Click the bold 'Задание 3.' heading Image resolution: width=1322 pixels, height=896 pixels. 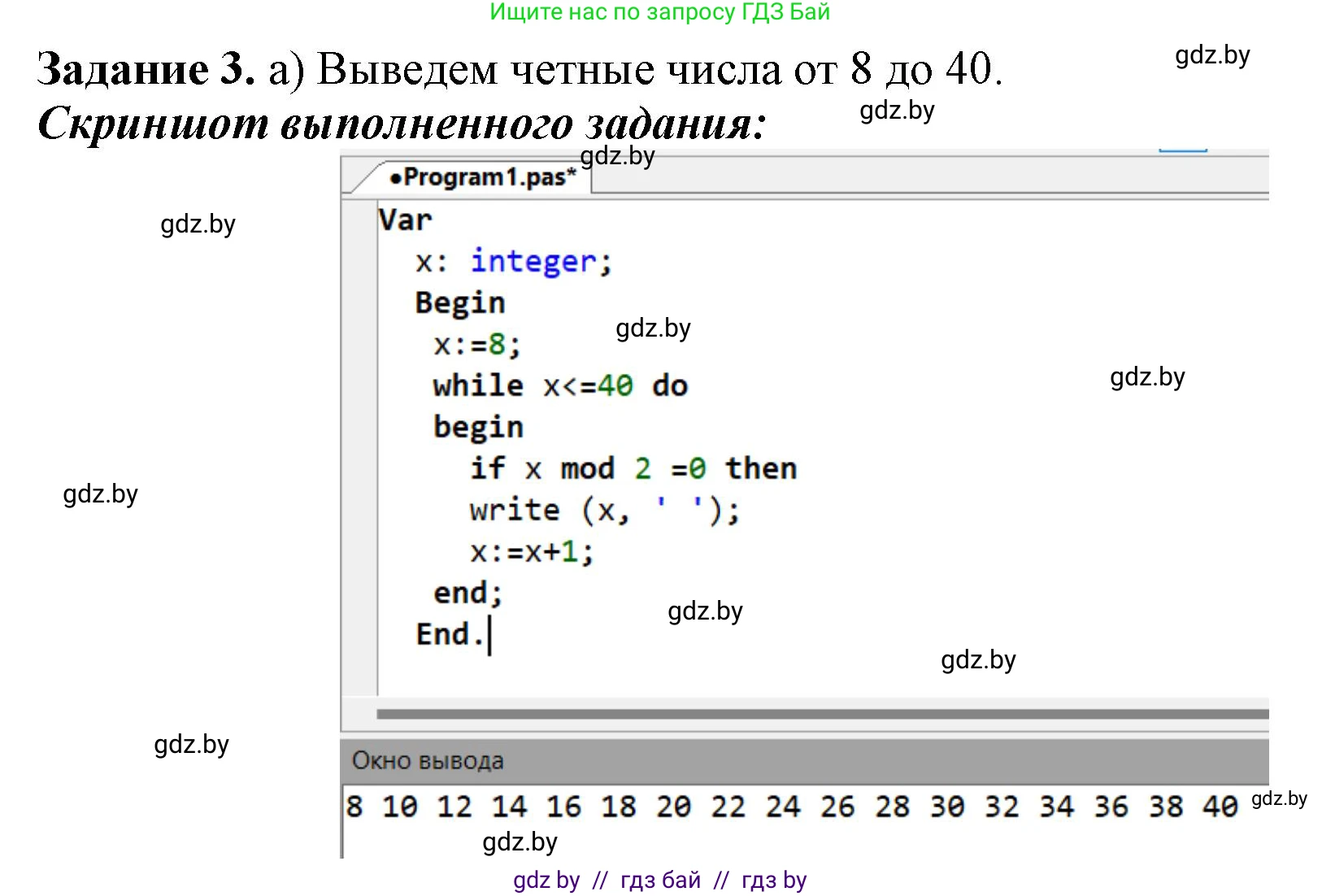146,68
